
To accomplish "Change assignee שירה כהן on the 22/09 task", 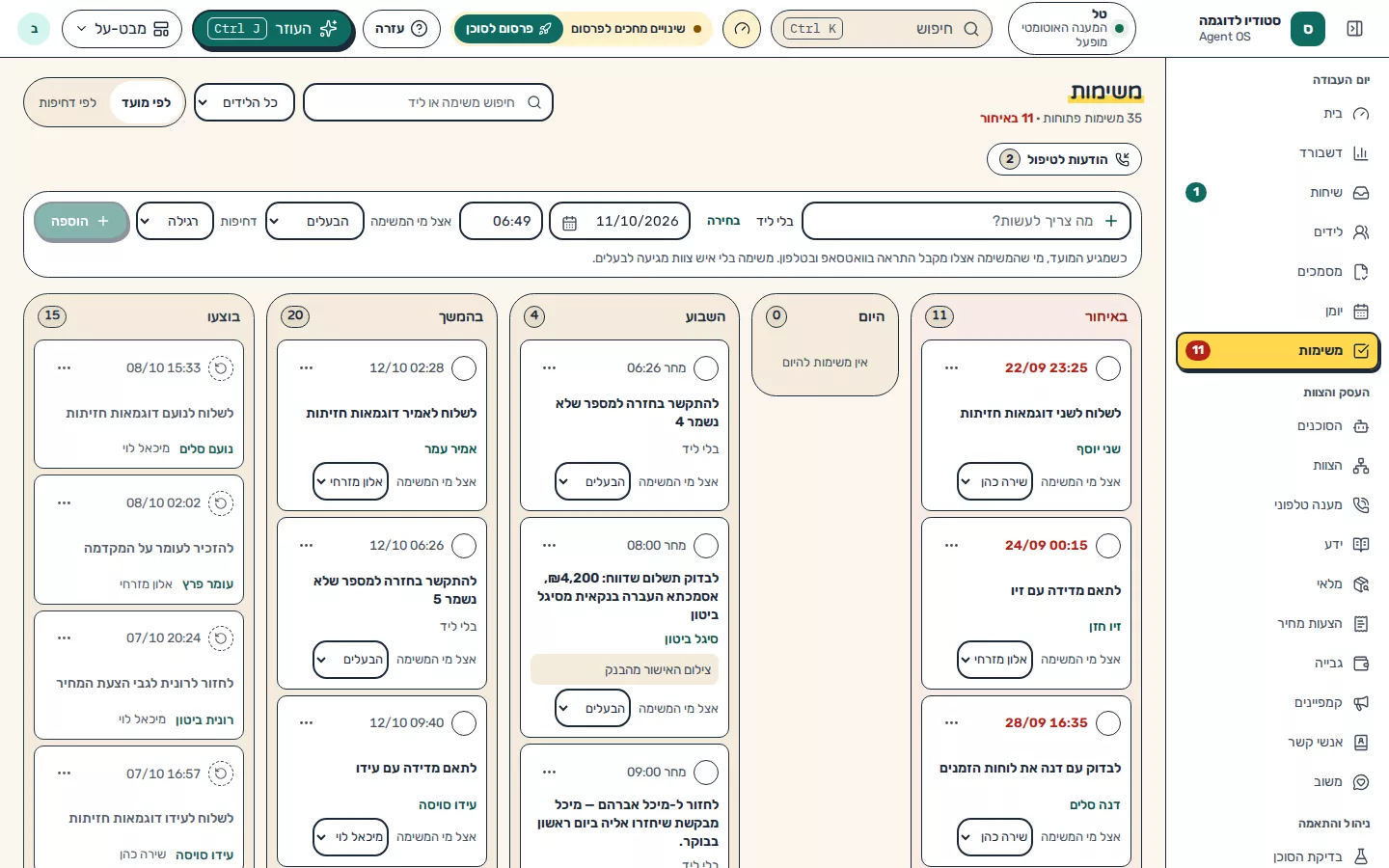I will coord(996,482).
